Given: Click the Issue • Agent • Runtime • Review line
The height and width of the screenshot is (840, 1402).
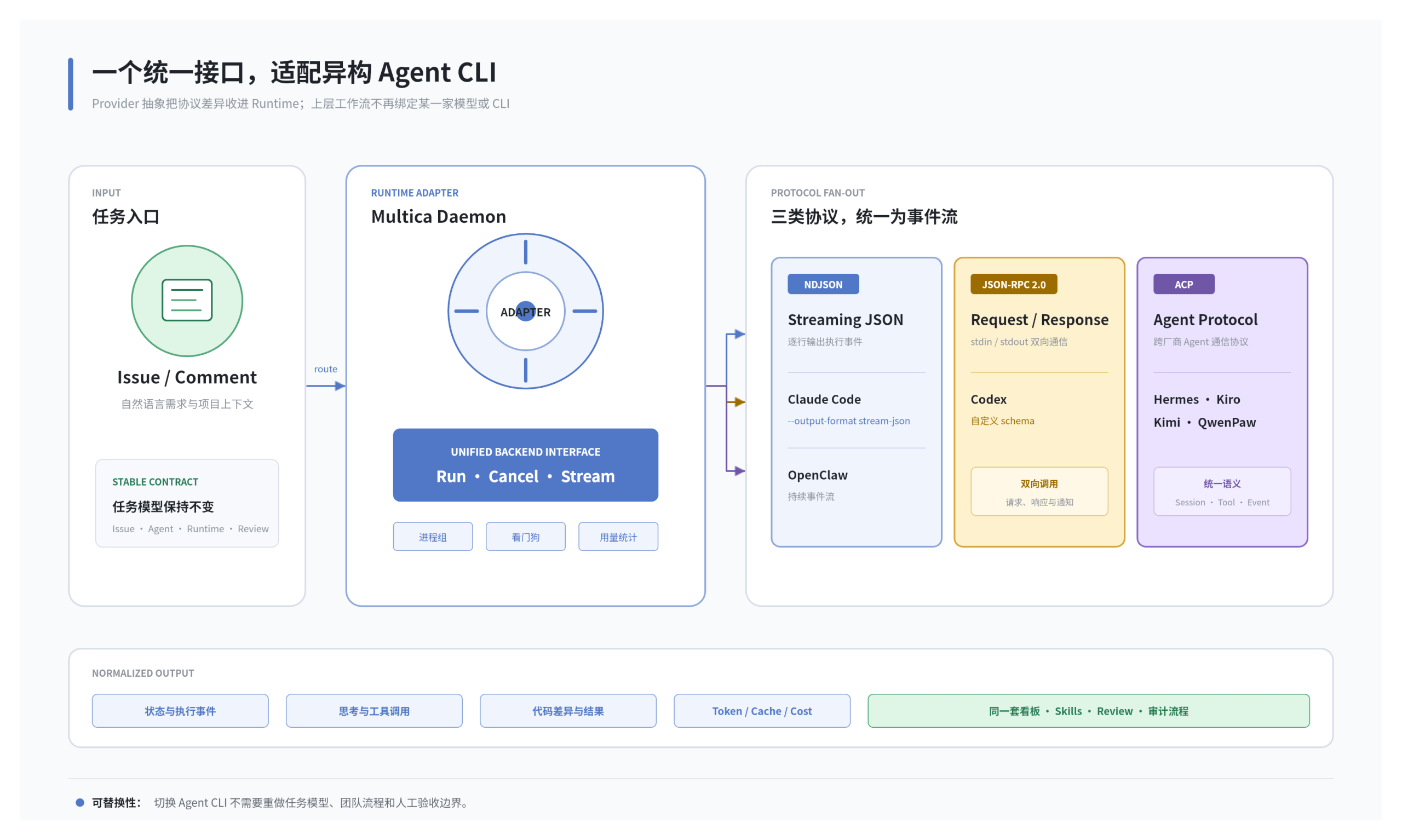Looking at the screenshot, I should point(190,528).
